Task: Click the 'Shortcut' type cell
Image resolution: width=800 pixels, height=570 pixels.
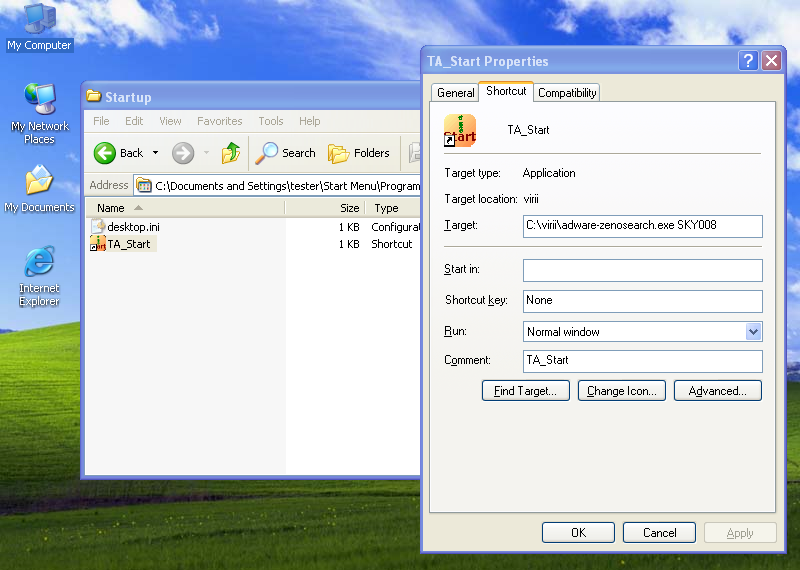Action: [x=391, y=244]
